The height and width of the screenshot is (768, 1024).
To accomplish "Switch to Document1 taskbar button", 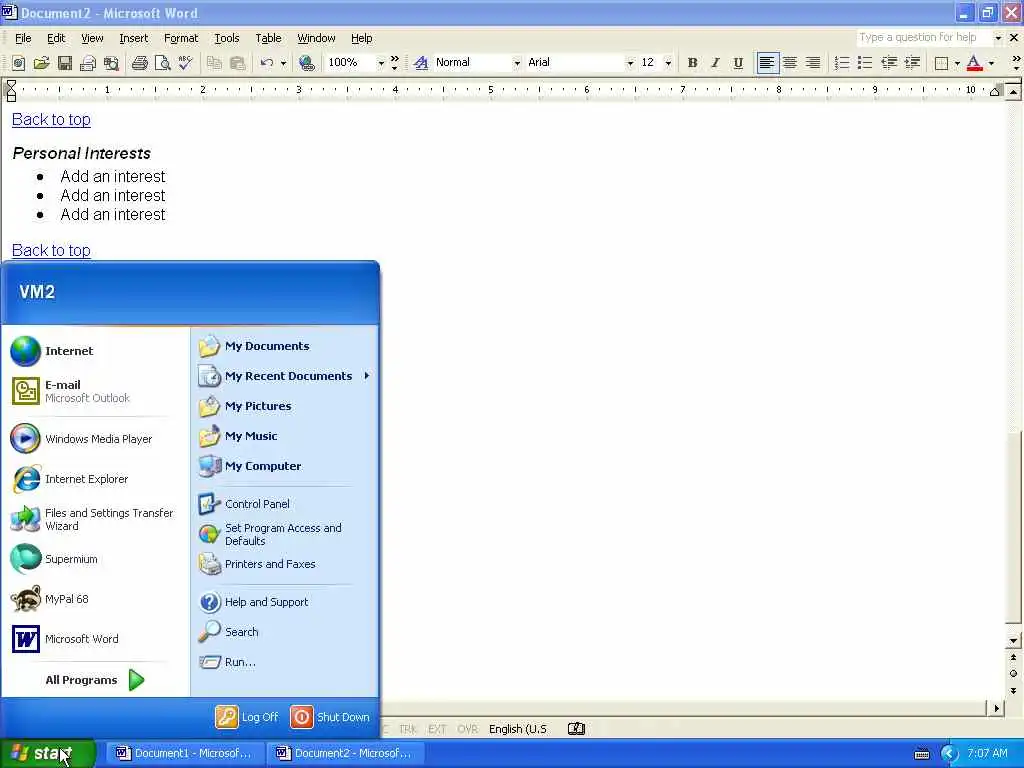I will pyautogui.click(x=185, y=753).
